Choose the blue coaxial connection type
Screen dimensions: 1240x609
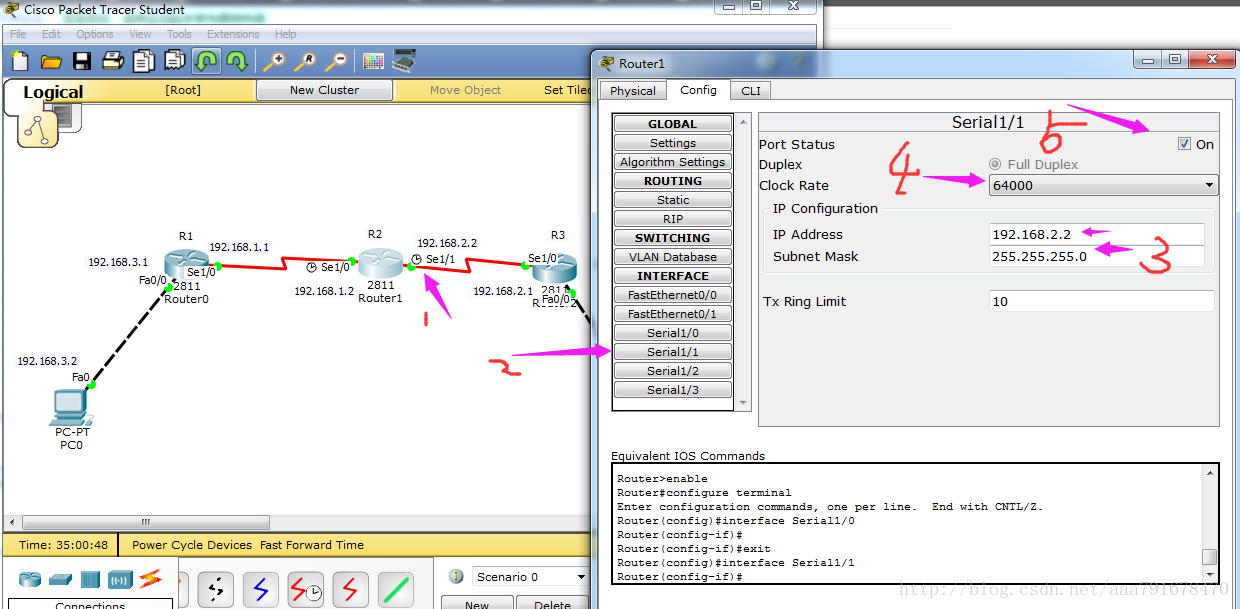(x=261, y=590)
